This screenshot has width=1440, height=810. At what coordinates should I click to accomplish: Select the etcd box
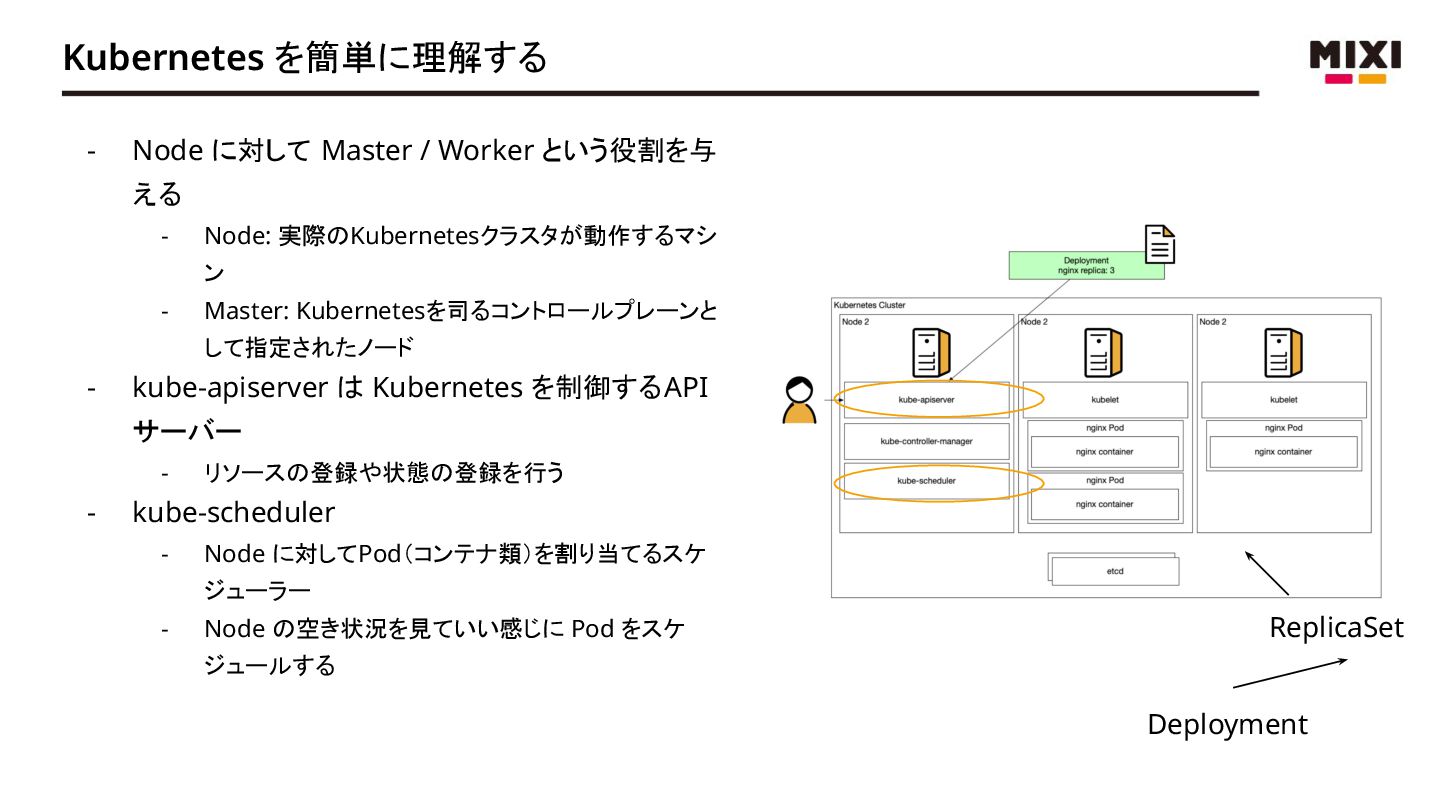point(1114,570)
